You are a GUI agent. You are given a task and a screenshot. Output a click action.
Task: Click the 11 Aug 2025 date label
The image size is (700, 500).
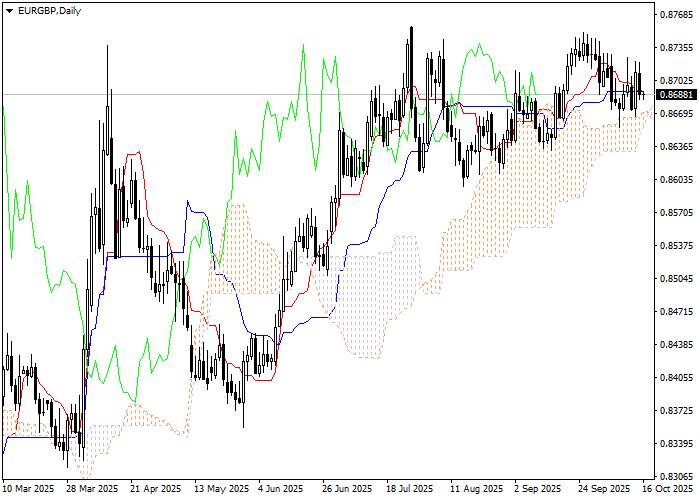tap(474, 489)
